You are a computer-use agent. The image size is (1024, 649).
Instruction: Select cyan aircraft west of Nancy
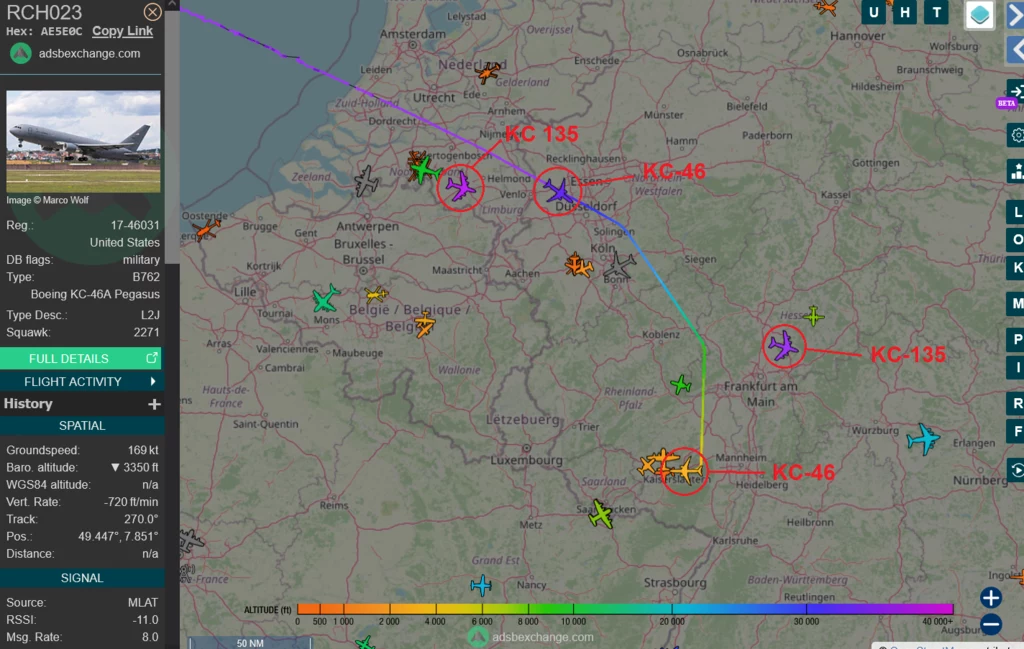click(x=481, y=585)
